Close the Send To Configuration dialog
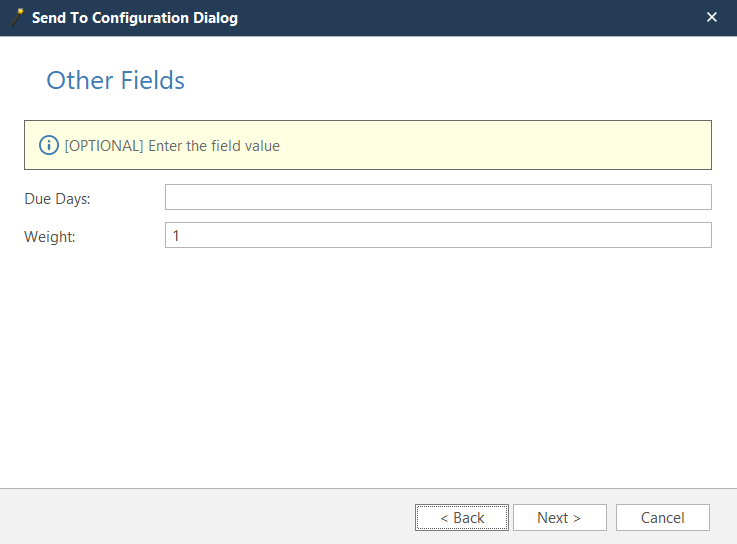 [711, 17]
